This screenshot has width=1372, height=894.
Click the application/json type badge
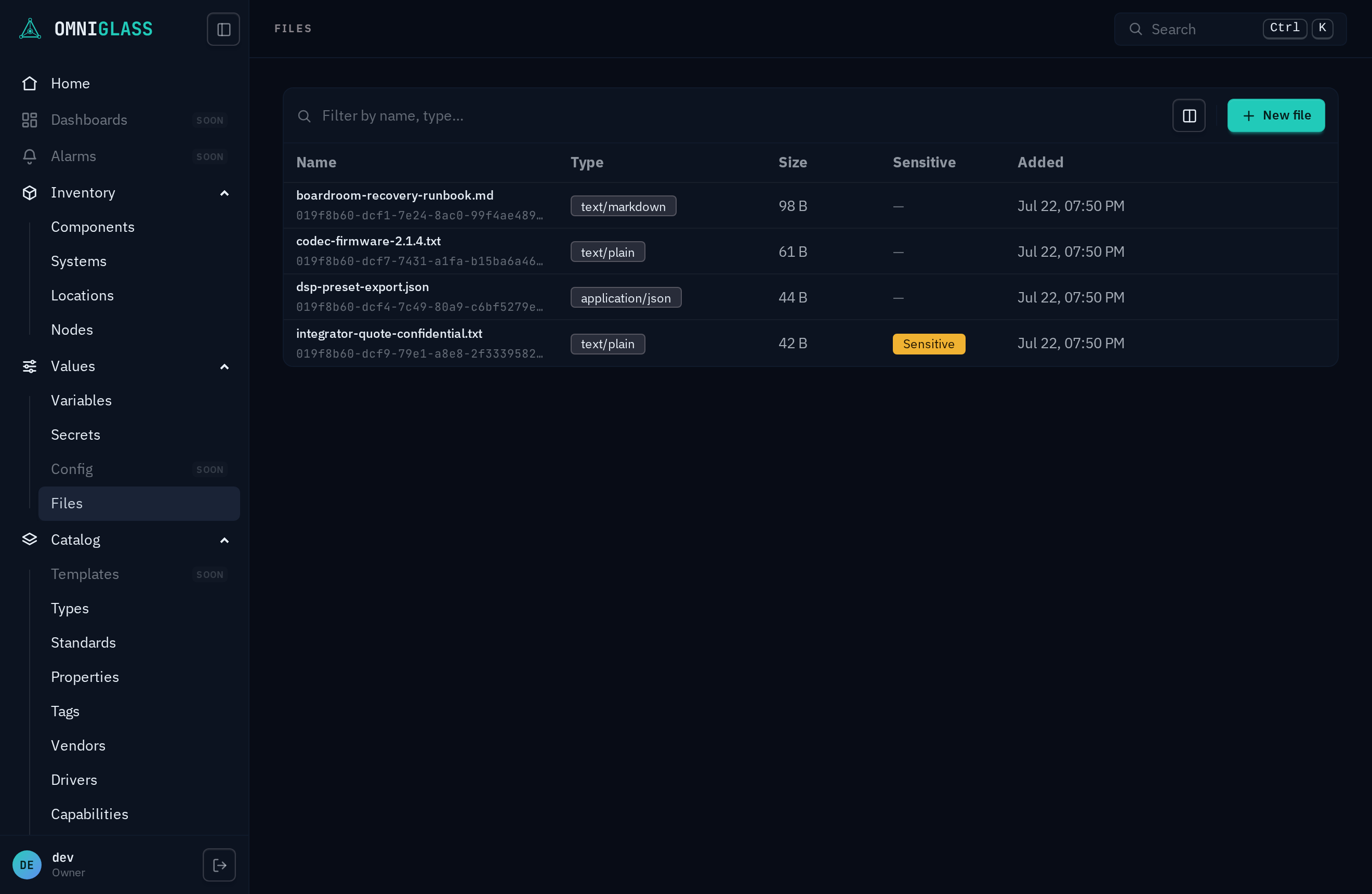point(626,298)
